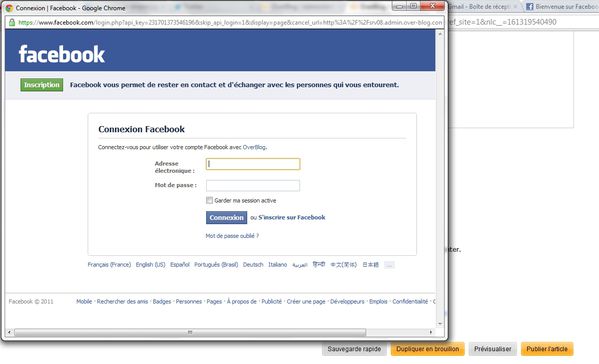Click the green padlock icon in address bar
Image resolution: width=599 pixels, height=364 pixels.
[x=12, y=23]
